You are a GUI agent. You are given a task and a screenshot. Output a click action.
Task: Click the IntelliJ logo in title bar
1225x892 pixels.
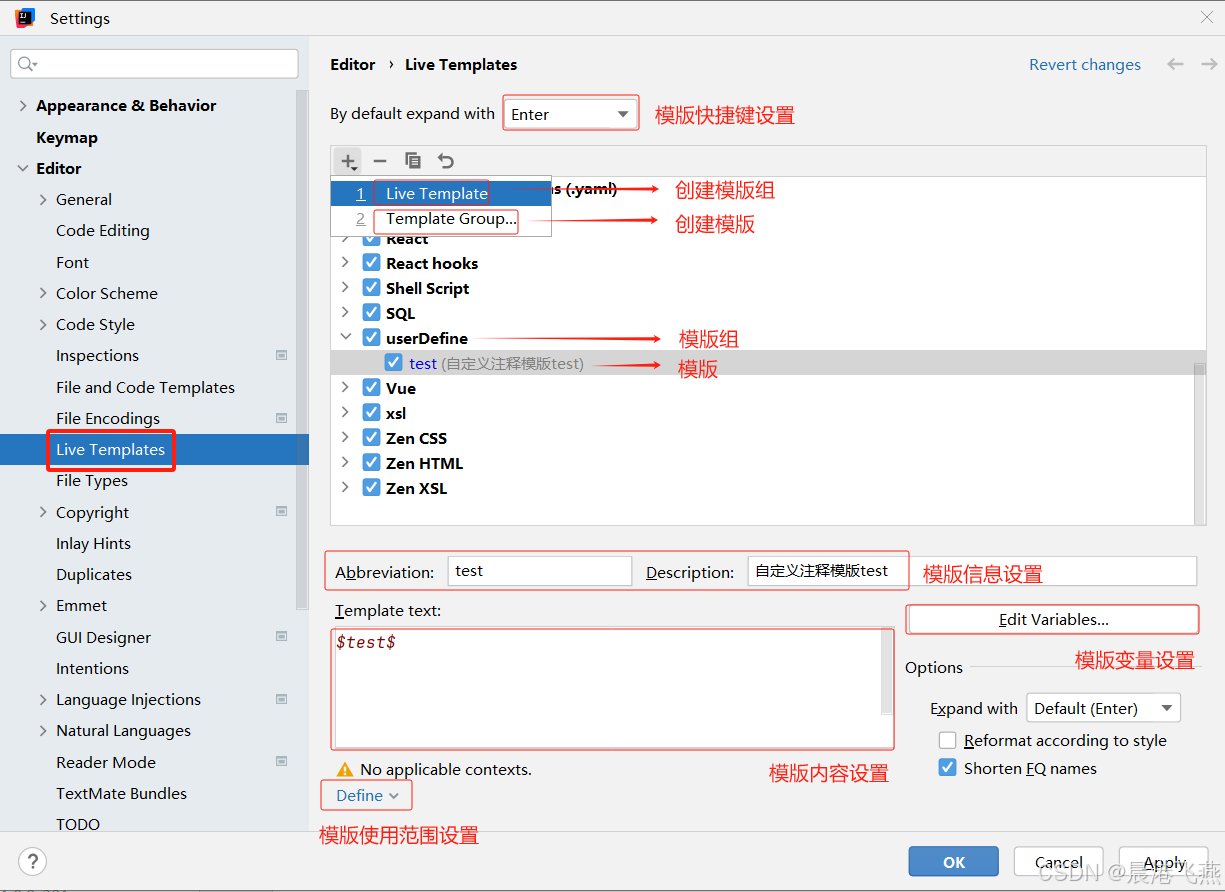click(25, 18)
